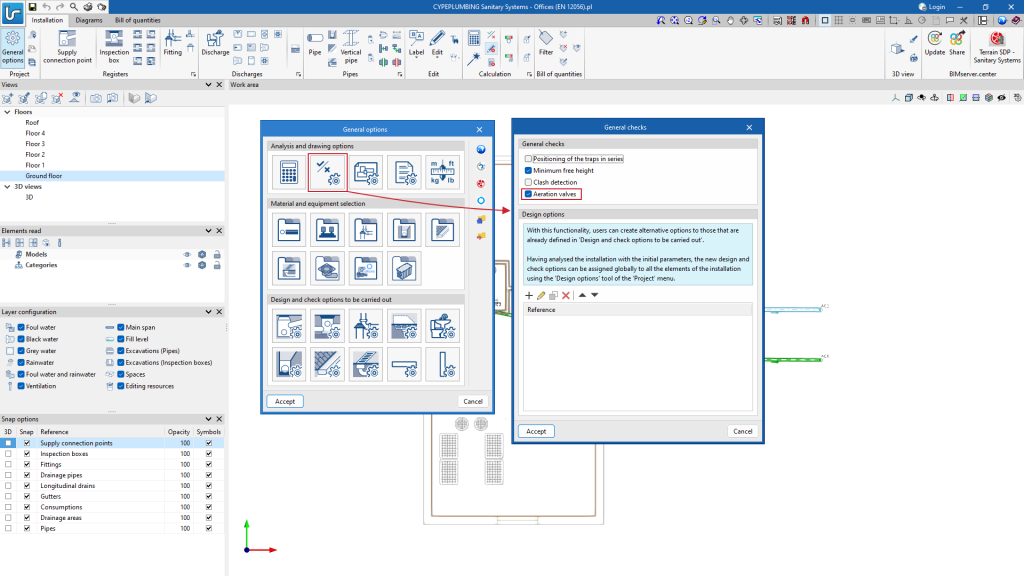Screen dimensions: 1024x576
Task: Switch to Bill of quantities tab
Action: pyautogui.click(x=138, y=20)
